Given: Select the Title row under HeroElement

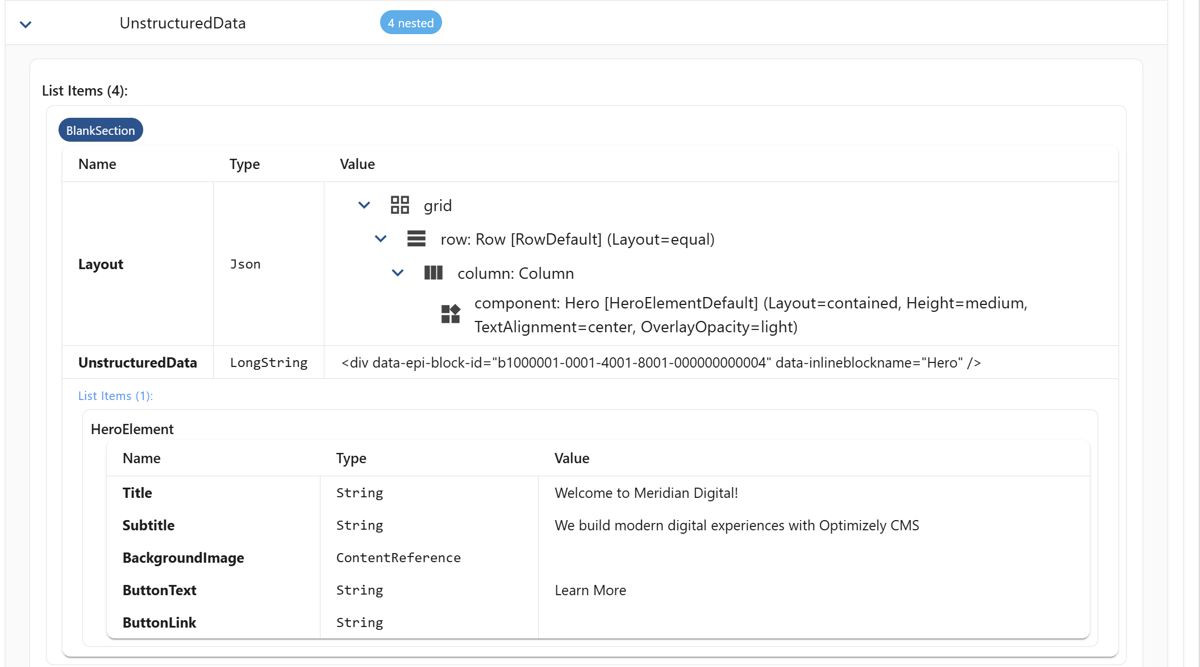Looking at the screenshot, I should pyautogui.click(x=135, y=492).
